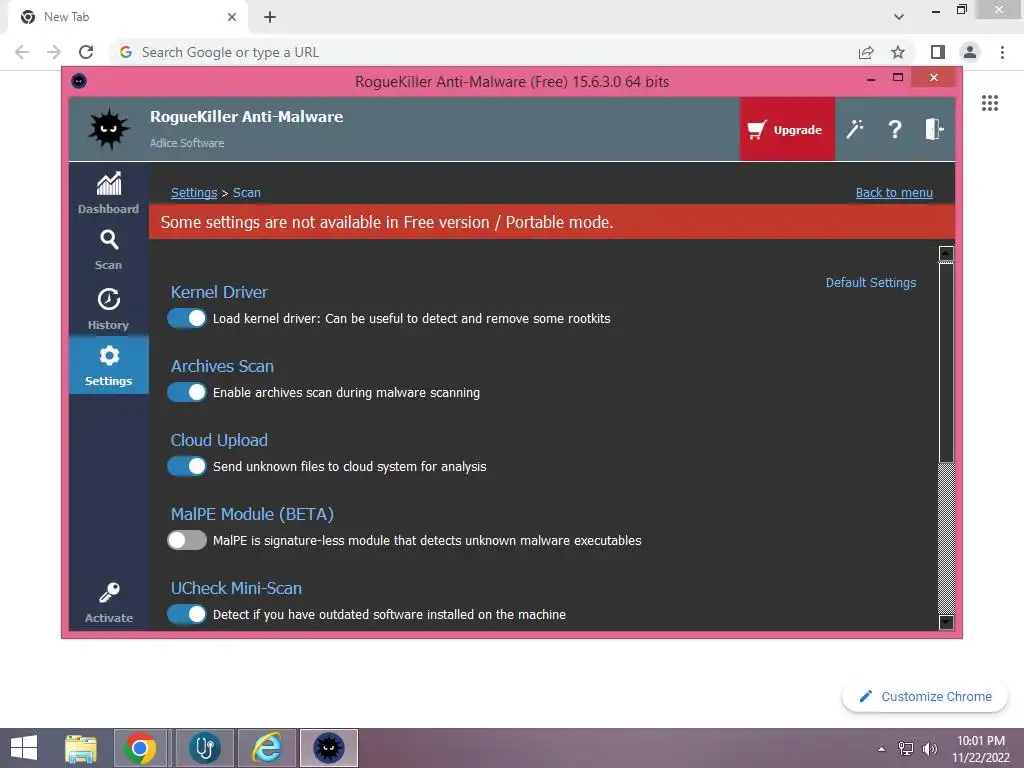
Task: Open the History clock section
Action: pyautogui.click(x=108, y=309)
